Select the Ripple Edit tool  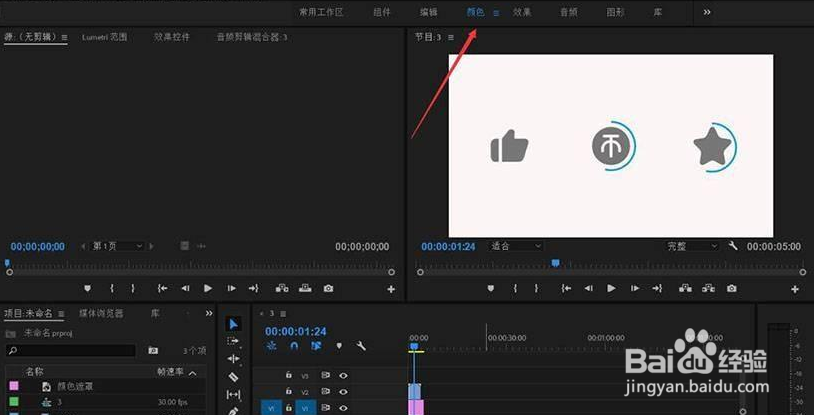point(233,359)
